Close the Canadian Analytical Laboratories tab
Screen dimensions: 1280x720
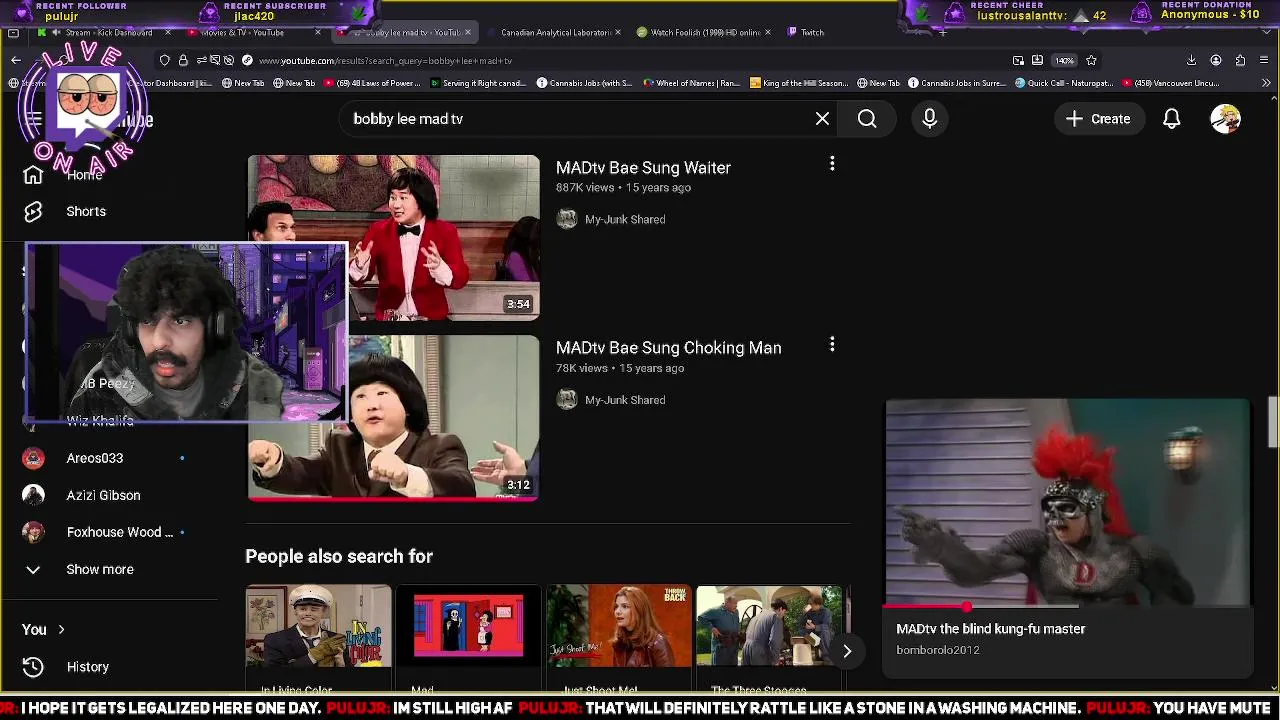coord(617,32)
